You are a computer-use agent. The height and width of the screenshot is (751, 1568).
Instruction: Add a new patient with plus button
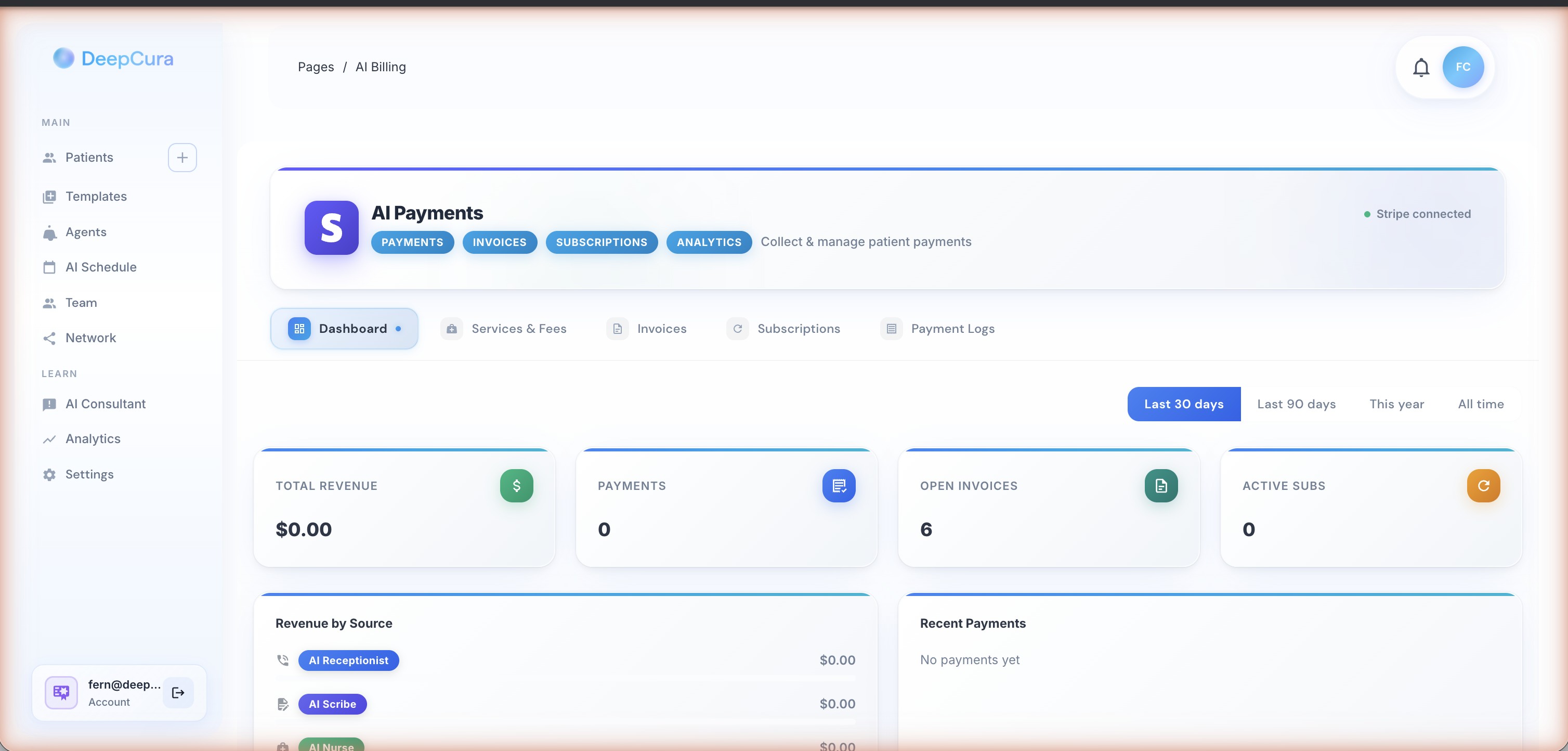tap(182, 158)
